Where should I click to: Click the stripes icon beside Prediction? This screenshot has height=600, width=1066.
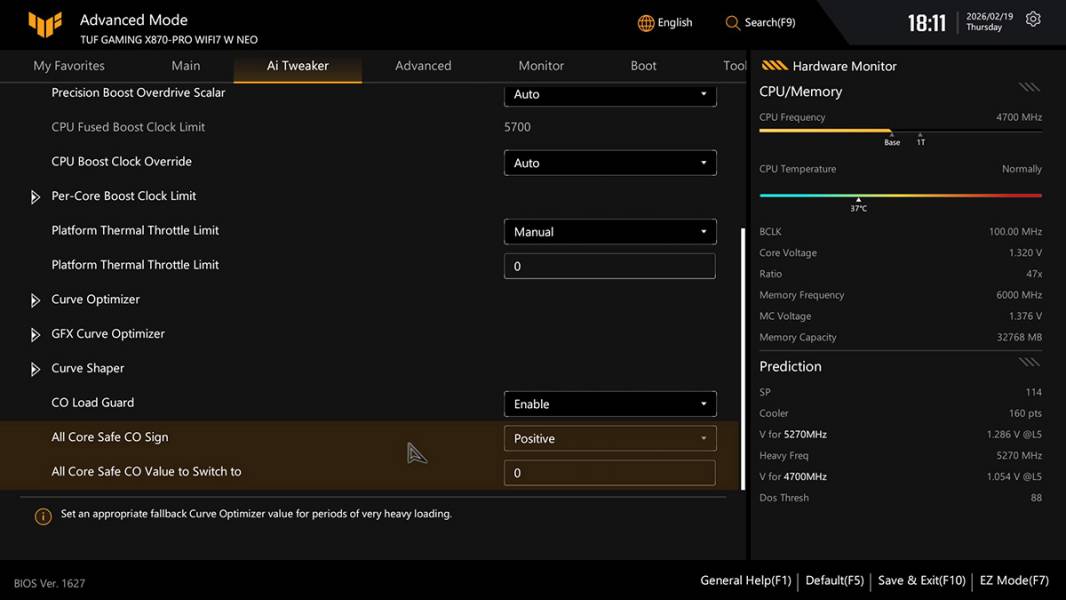1029,363
